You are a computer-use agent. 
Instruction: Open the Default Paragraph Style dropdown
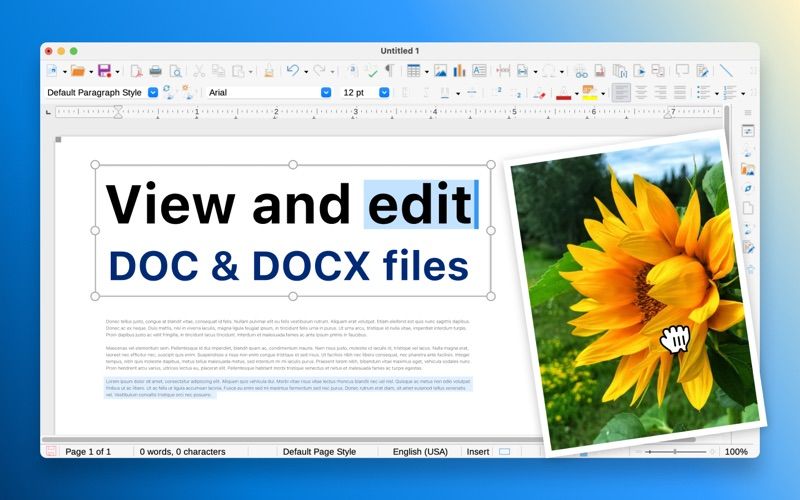pos(153,92)
